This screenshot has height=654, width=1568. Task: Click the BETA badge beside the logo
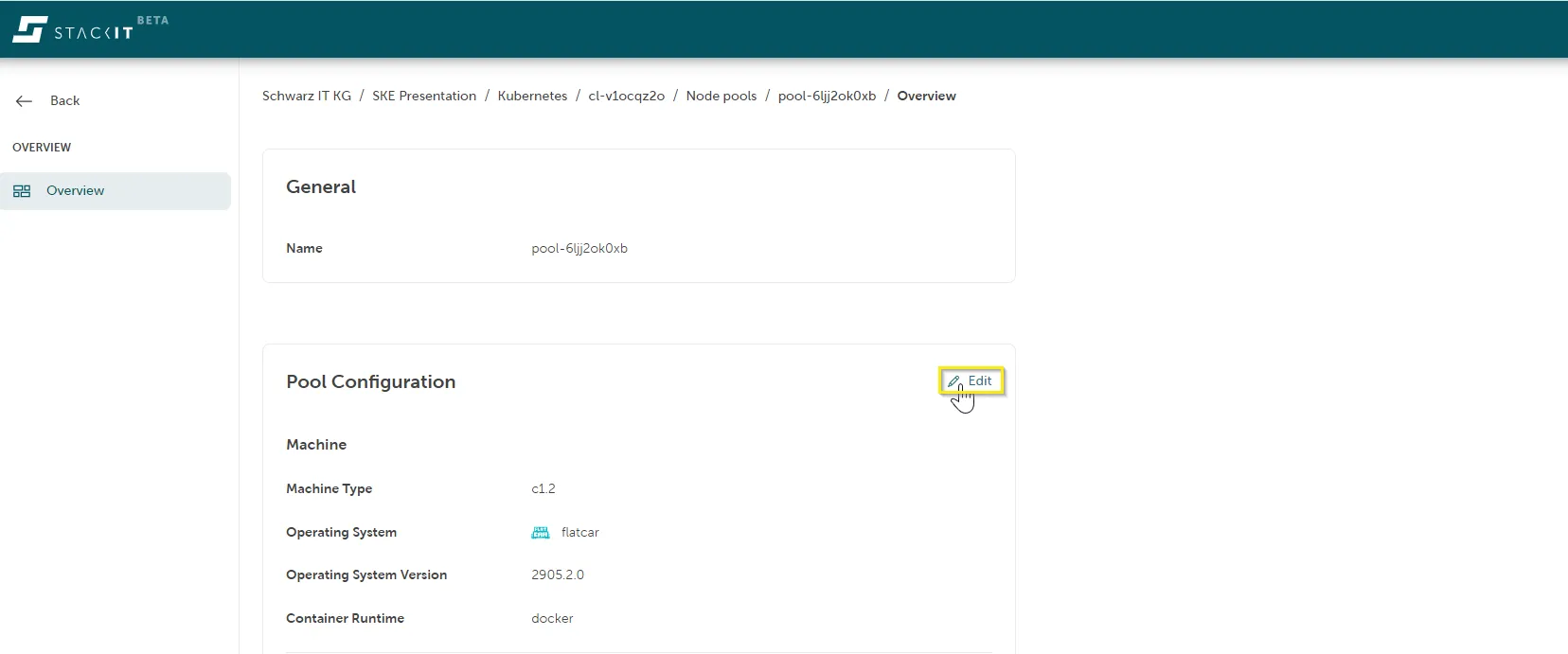(152, 20)
